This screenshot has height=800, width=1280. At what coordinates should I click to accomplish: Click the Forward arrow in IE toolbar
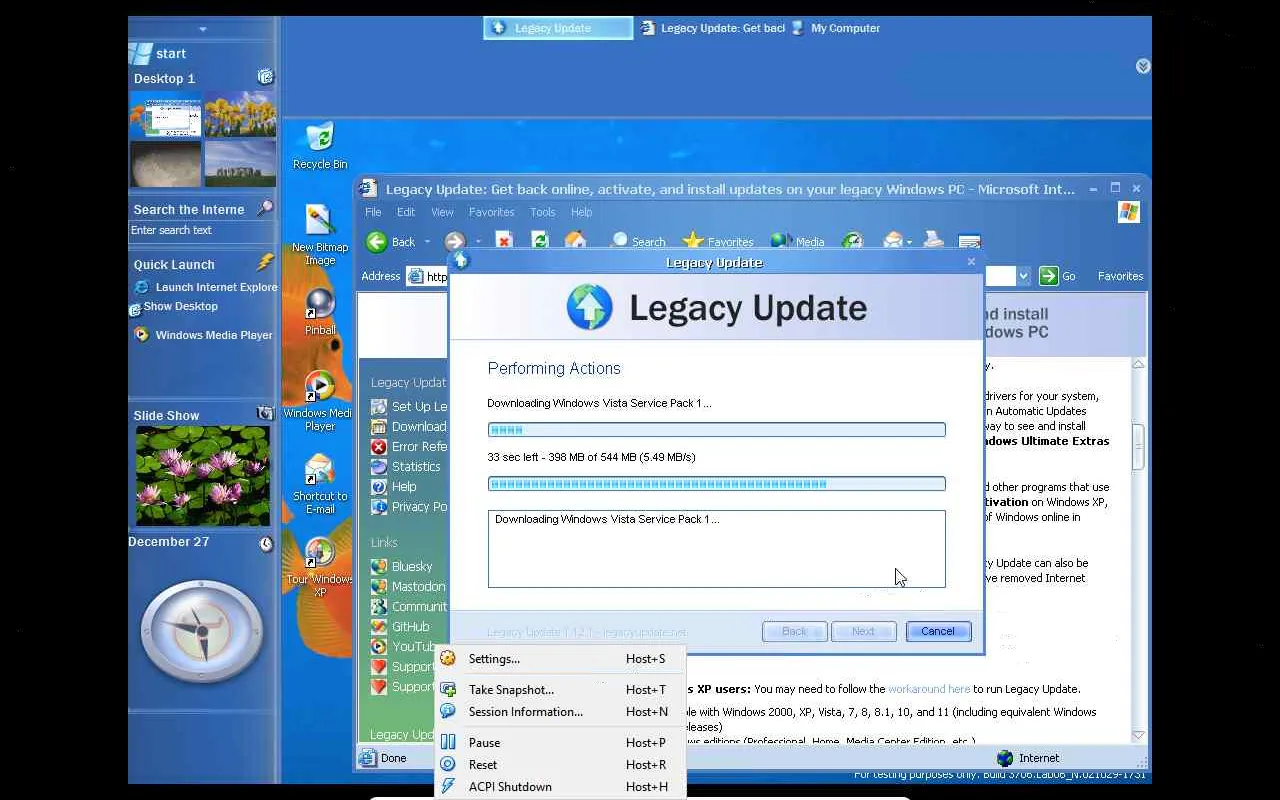[x=454, y=241]
